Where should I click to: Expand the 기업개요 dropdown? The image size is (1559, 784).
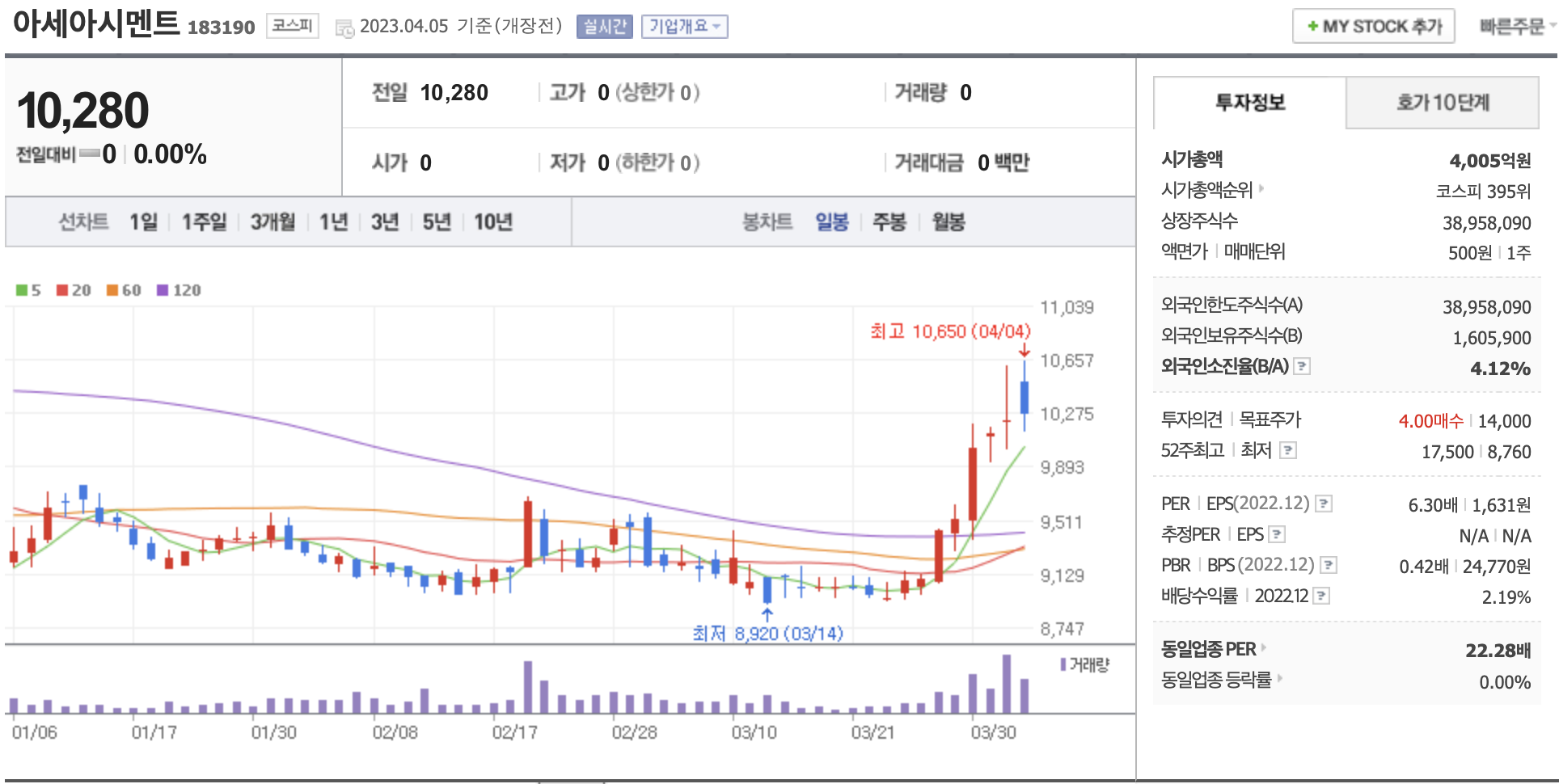[684, 27]
